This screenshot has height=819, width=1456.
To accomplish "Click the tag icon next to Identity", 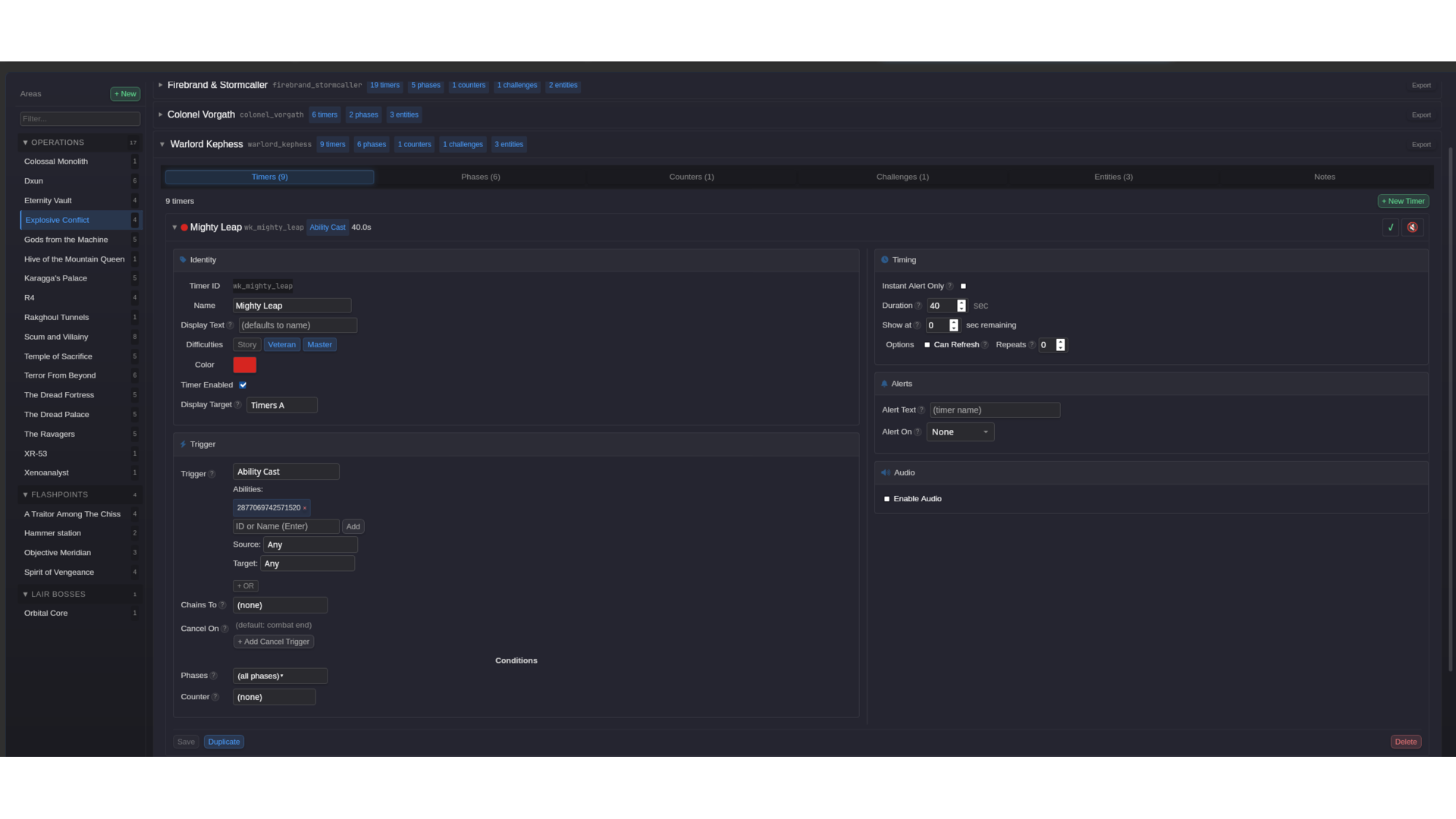I will pos(183,259).
